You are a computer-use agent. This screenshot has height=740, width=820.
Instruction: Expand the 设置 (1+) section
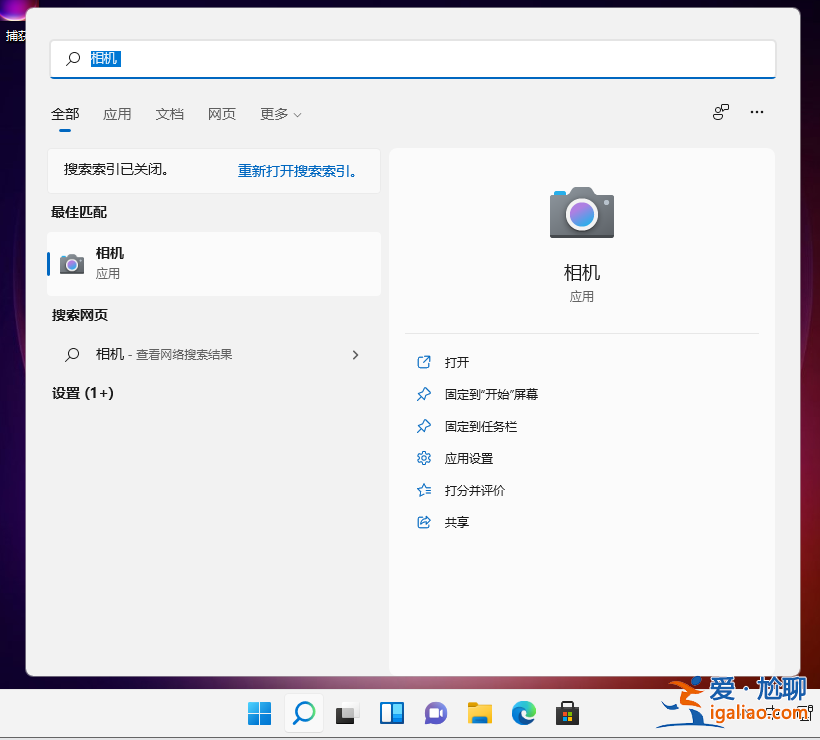click(82, 393)
